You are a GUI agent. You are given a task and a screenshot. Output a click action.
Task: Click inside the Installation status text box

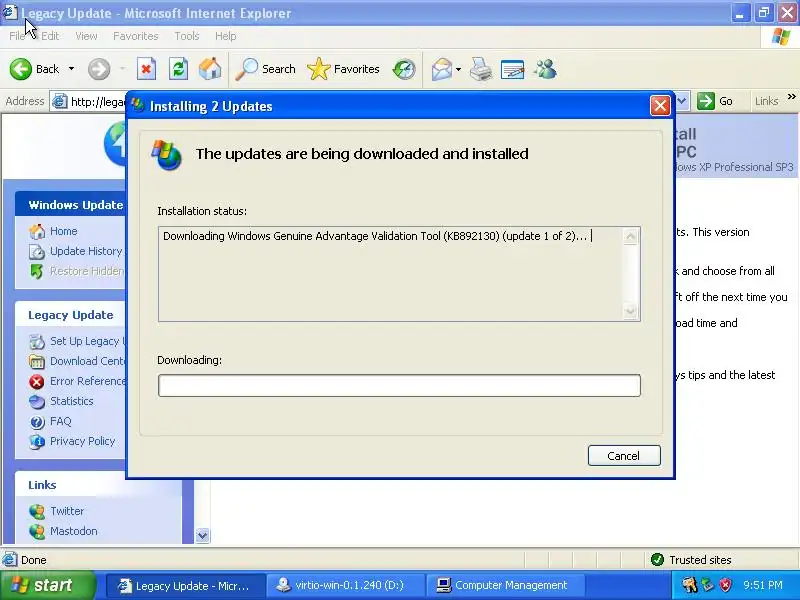click(x=399, y=274)
